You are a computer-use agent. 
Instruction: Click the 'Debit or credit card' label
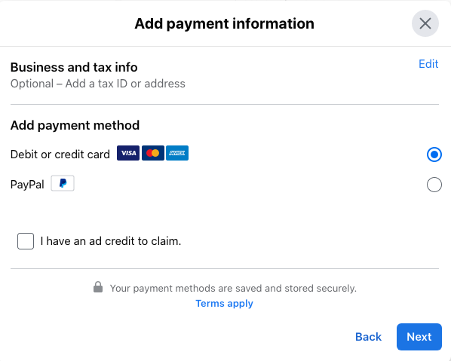(60, 154)
